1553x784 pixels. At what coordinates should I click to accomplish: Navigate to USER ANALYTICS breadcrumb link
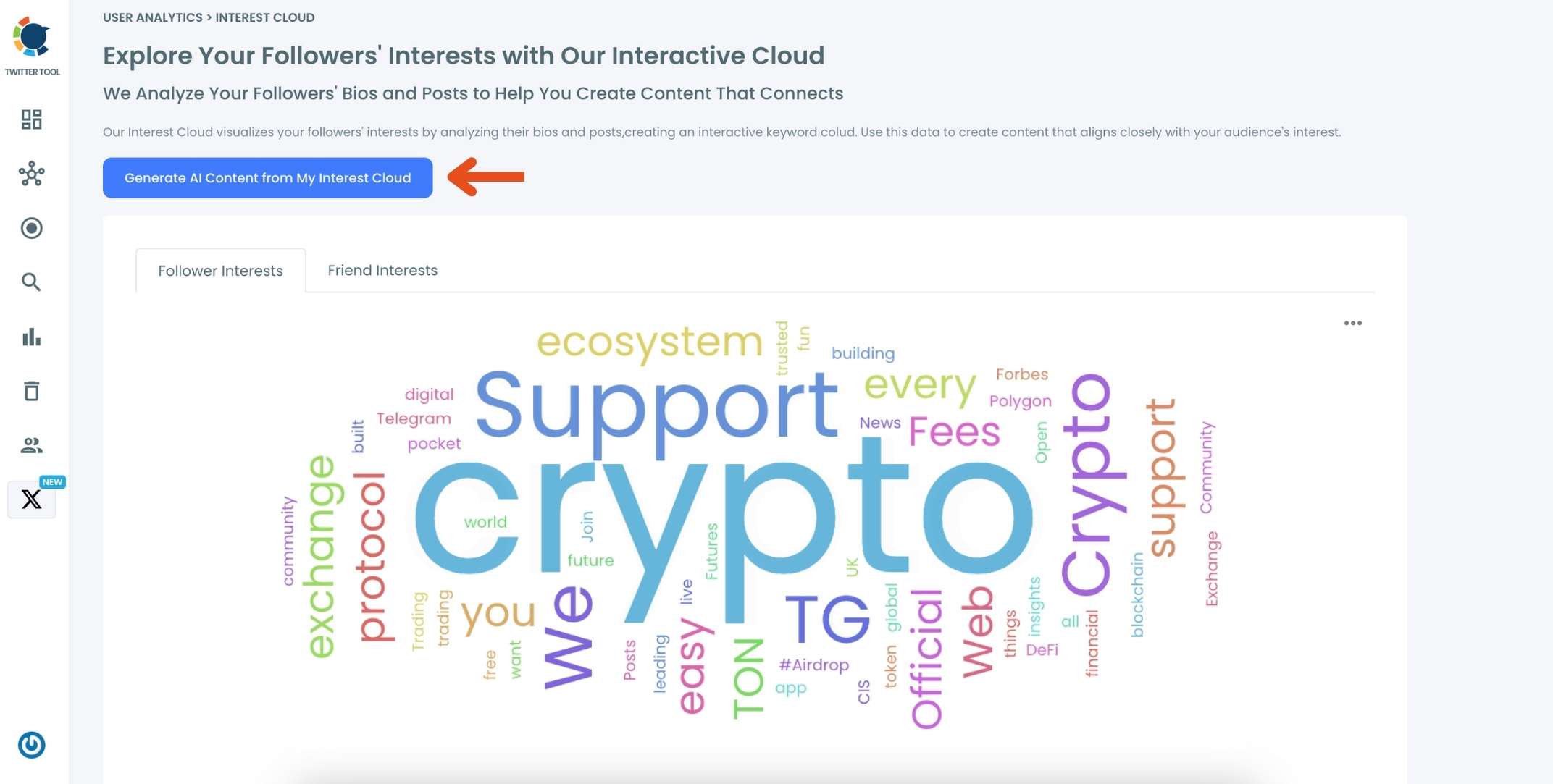coord(152,17)
